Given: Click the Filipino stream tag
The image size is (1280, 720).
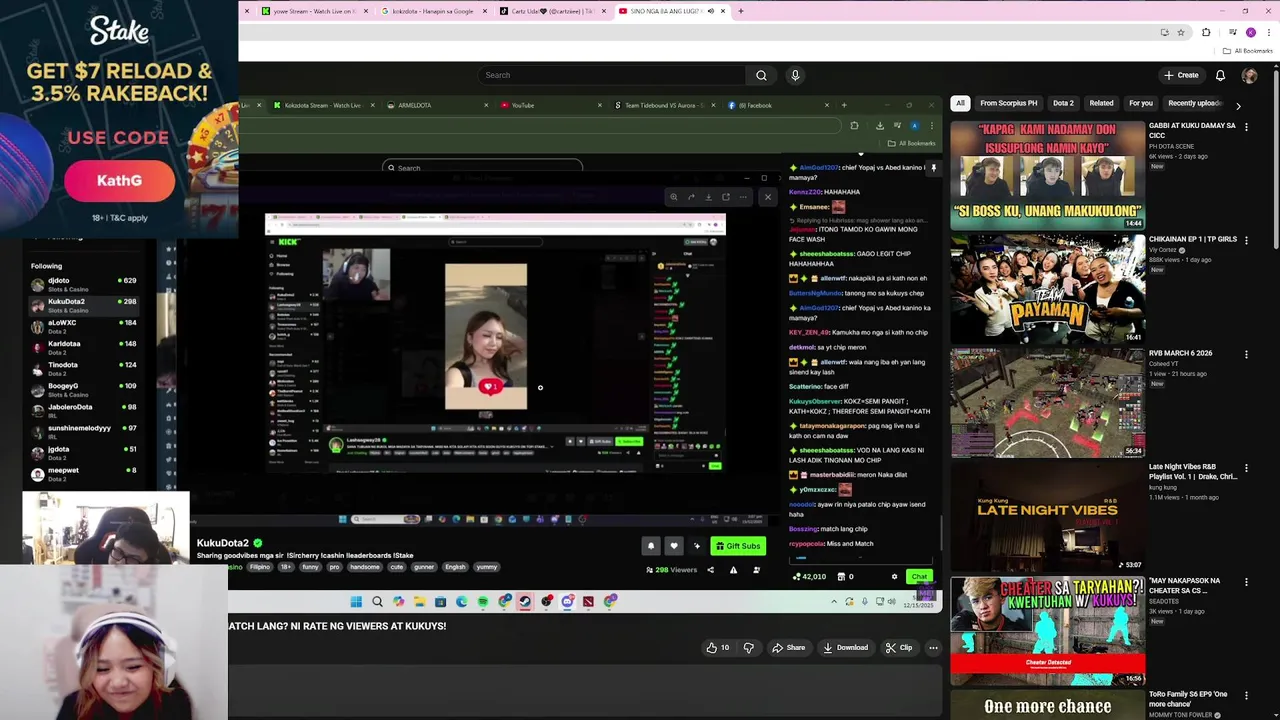Looking at the screenshot, I should [260, 567].
